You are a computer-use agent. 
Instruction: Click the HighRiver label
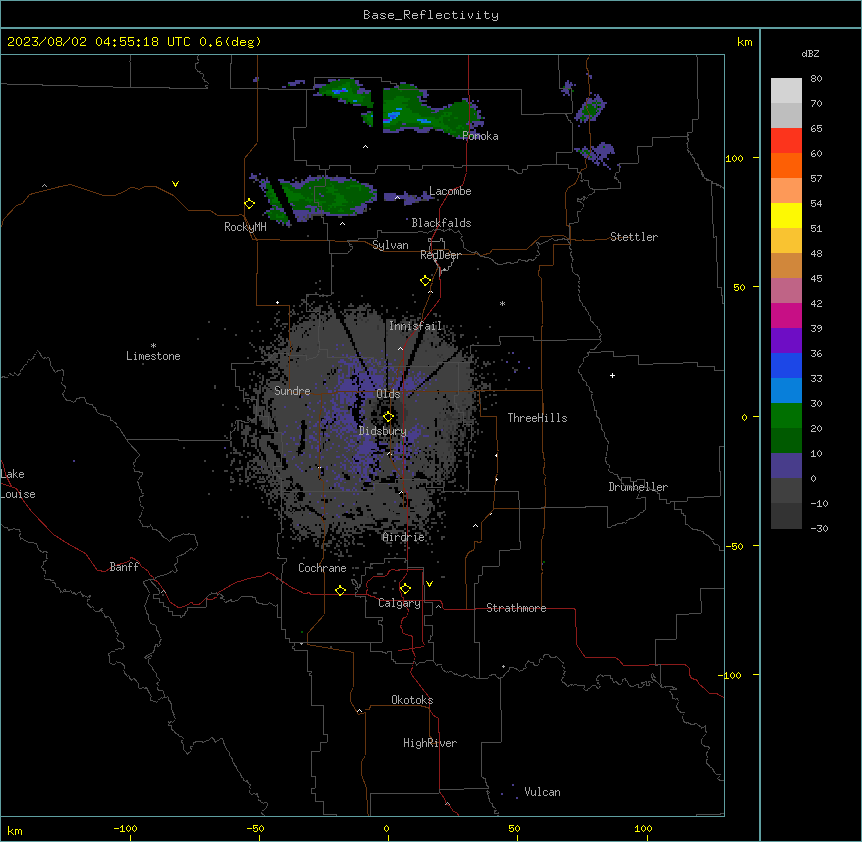click(430, 743)
